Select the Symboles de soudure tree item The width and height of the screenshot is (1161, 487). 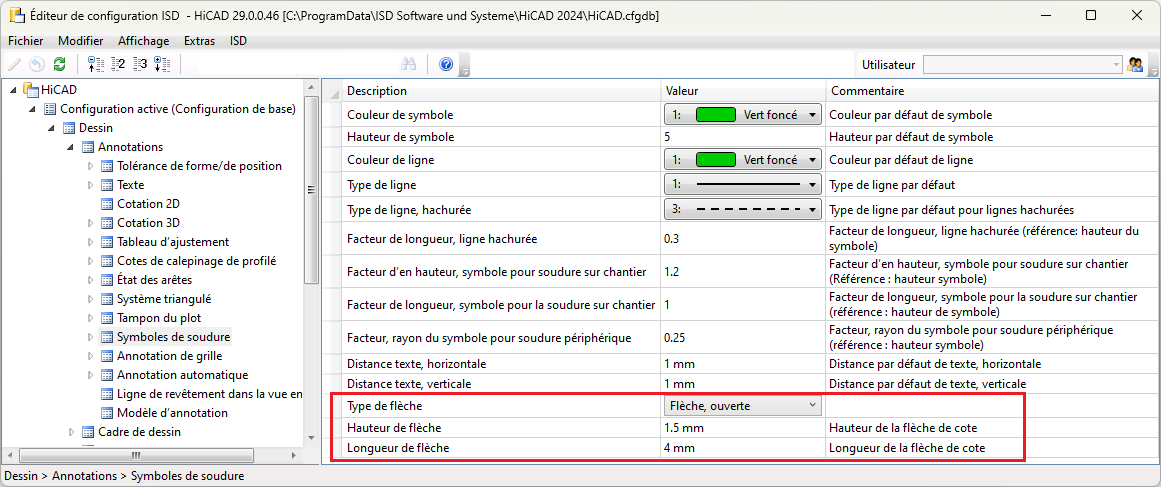(174, 337)
